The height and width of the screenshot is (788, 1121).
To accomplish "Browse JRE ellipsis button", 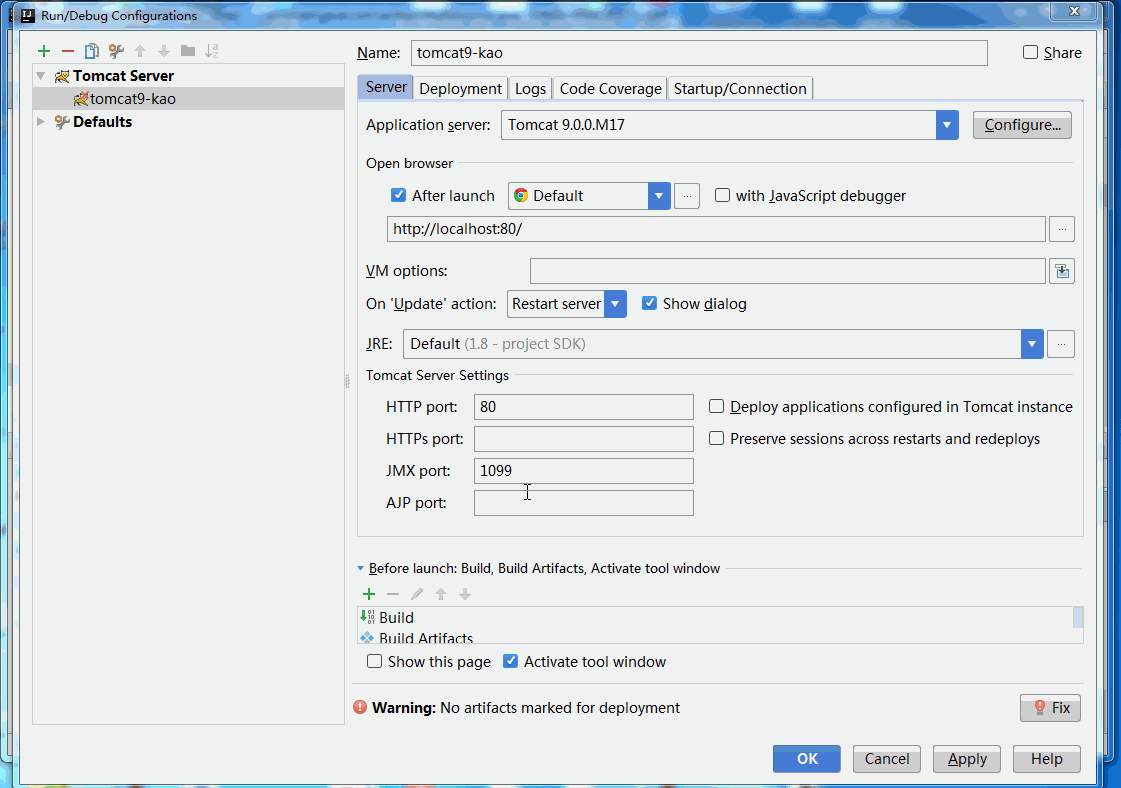I will click(x=1061, y=344).
